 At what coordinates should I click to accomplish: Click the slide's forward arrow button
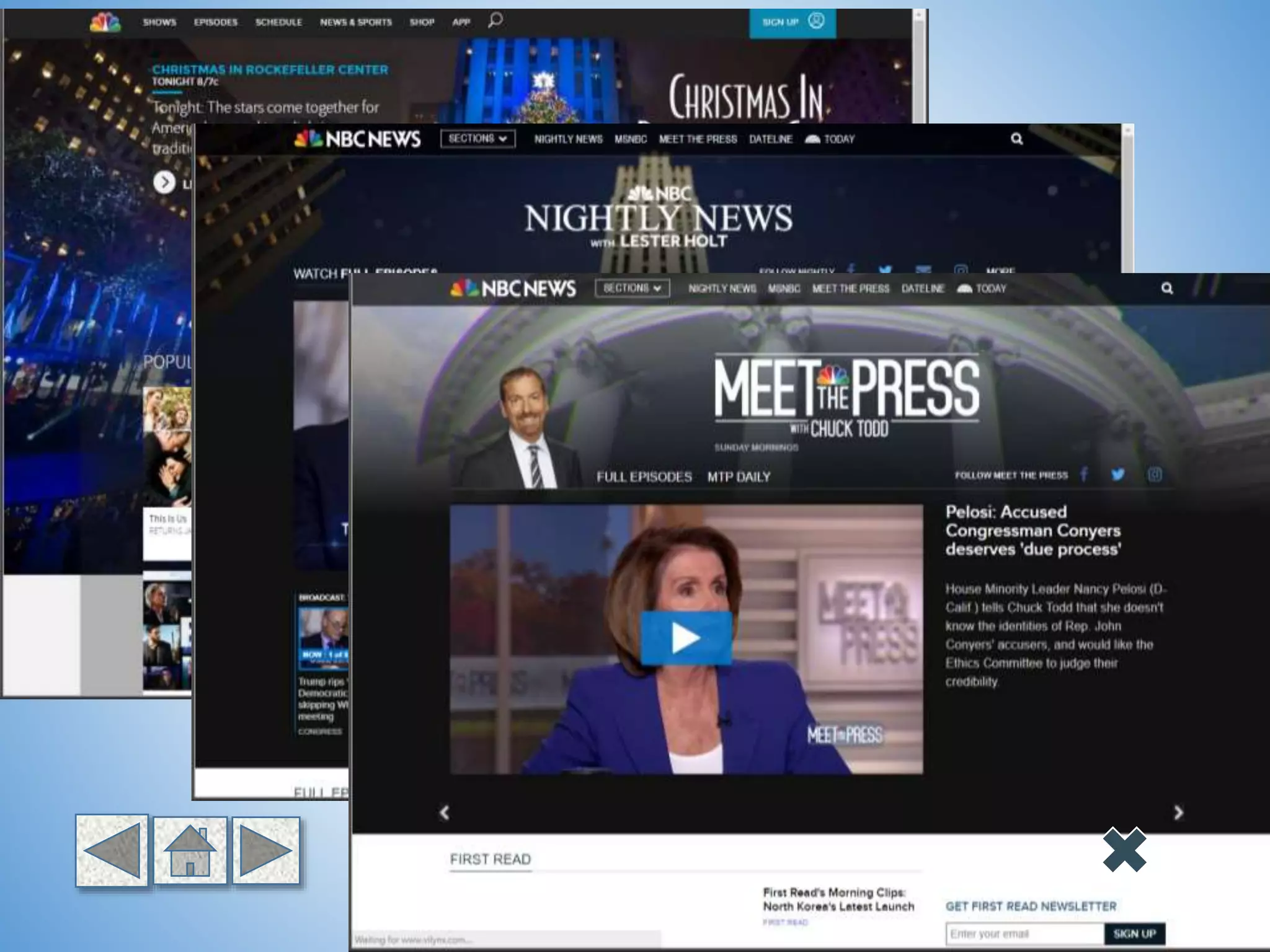tap(266, 850)
